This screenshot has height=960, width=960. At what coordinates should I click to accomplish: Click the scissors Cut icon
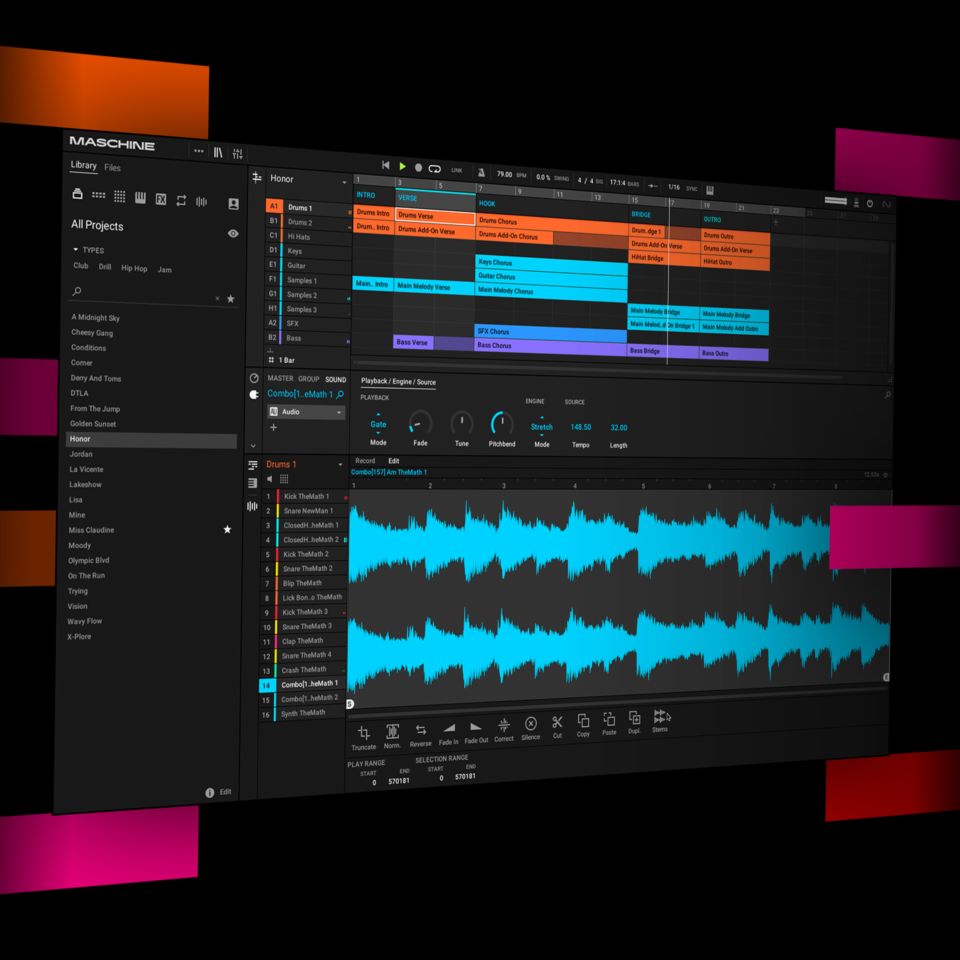click(x=557, y=722)
